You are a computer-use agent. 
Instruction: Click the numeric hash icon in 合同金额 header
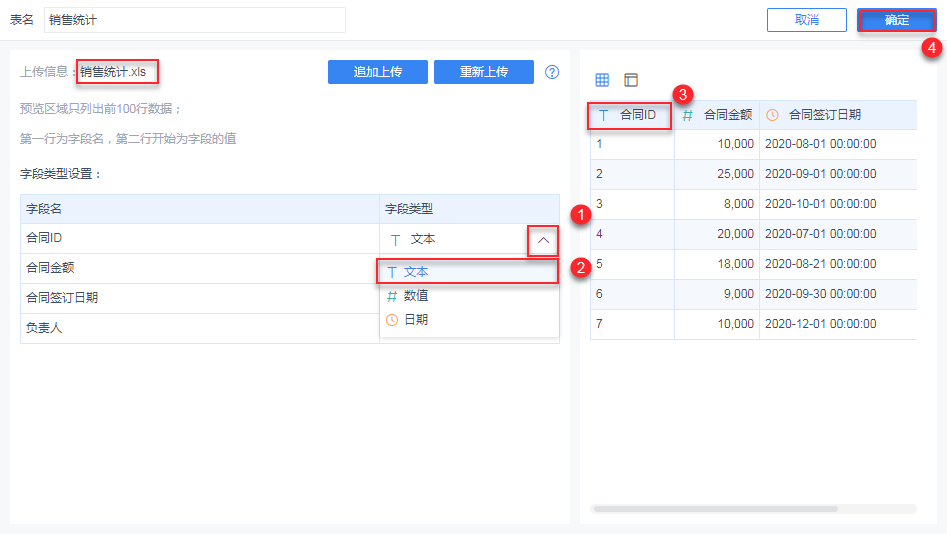tap(687, 115)
